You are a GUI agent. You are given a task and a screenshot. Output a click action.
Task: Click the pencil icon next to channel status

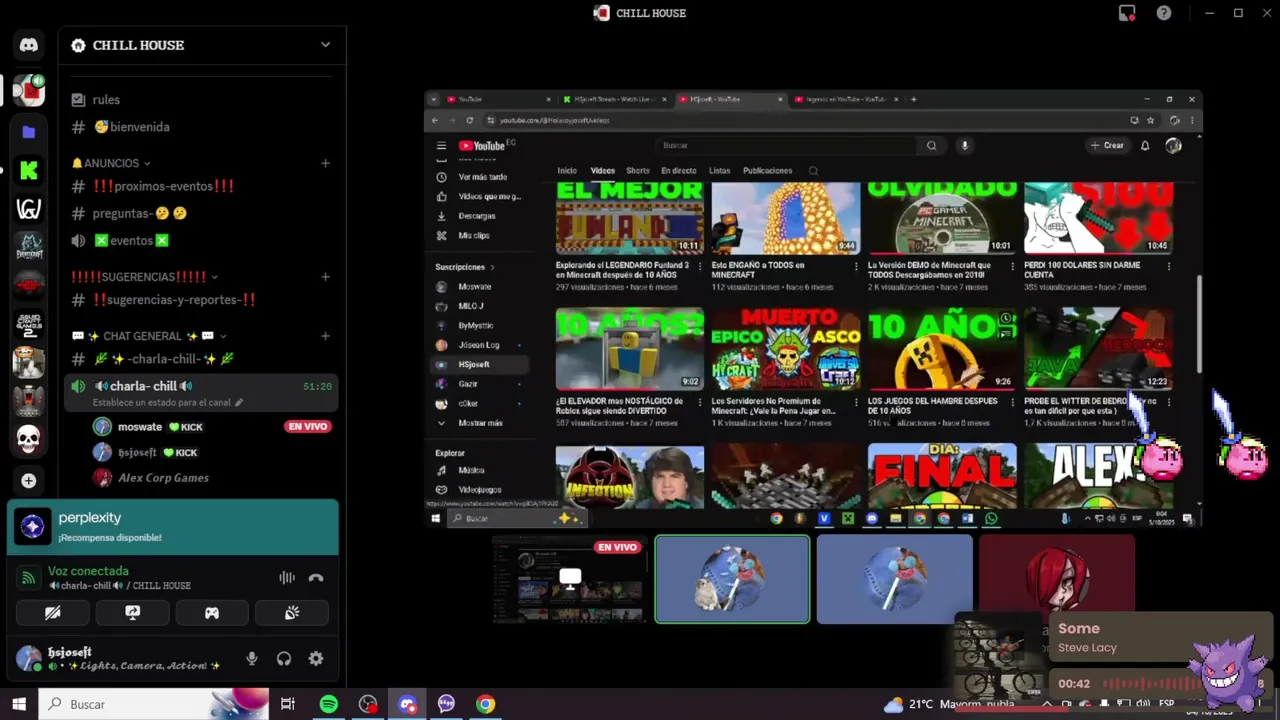coord(239,403)
